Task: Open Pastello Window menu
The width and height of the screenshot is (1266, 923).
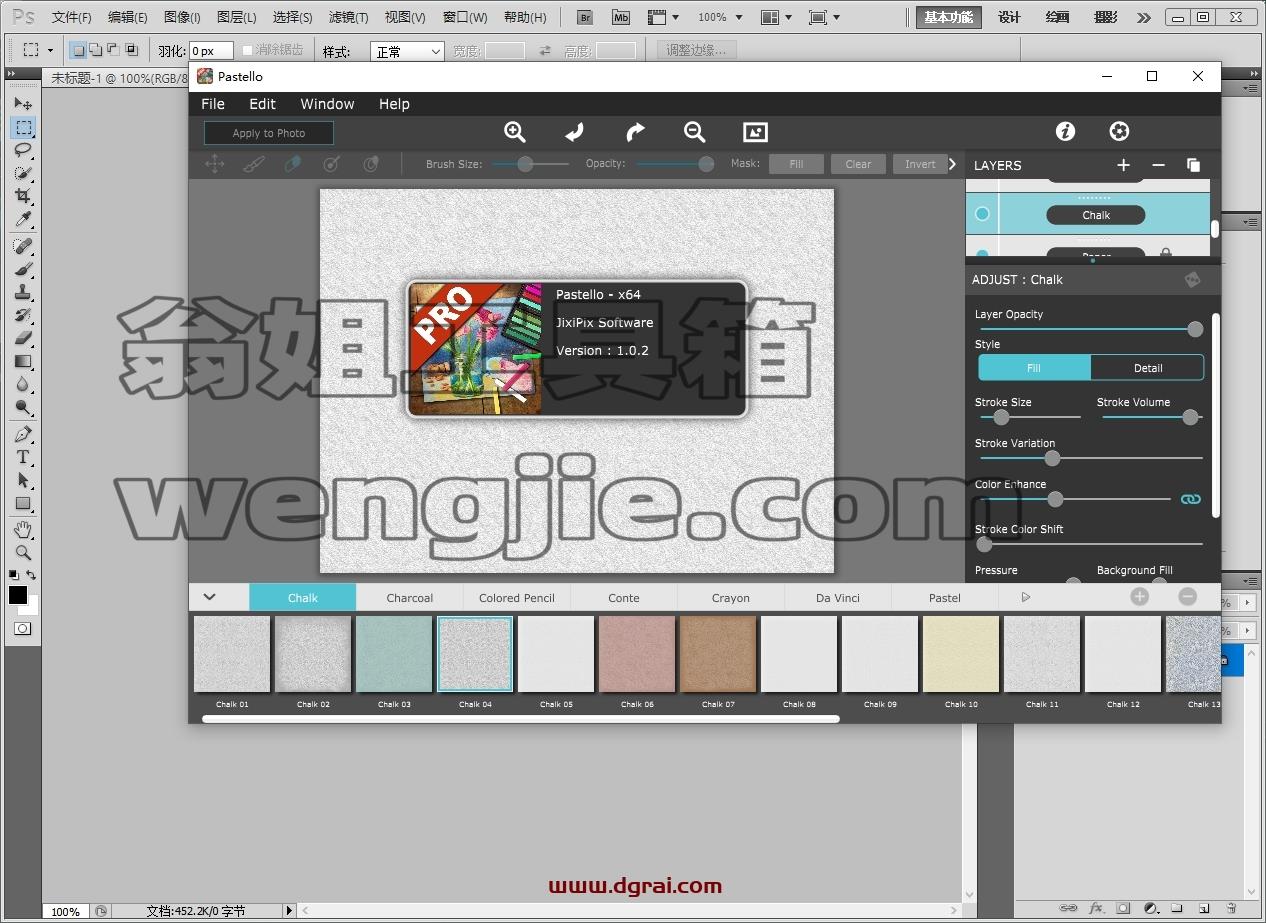Action: click(327, 104)
